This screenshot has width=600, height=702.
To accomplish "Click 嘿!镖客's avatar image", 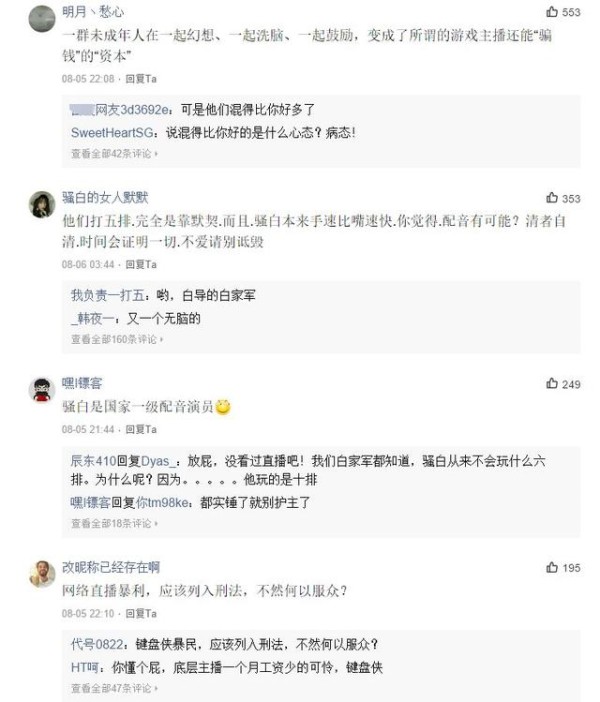I will 41,389.
